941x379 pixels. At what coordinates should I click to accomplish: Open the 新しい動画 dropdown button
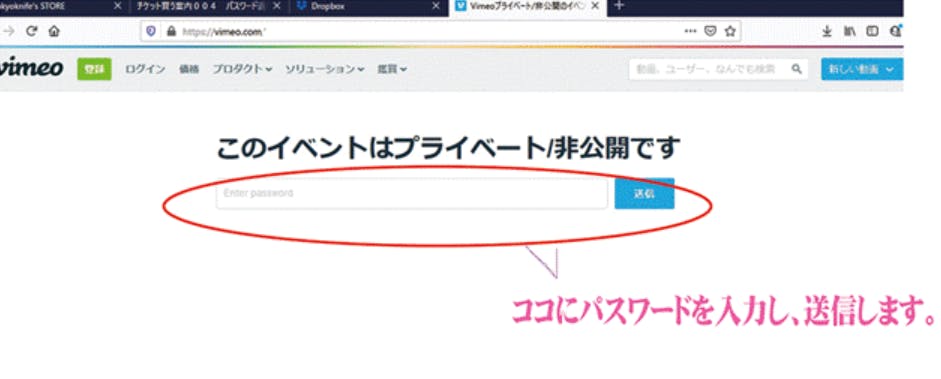[x=862, y=70]
